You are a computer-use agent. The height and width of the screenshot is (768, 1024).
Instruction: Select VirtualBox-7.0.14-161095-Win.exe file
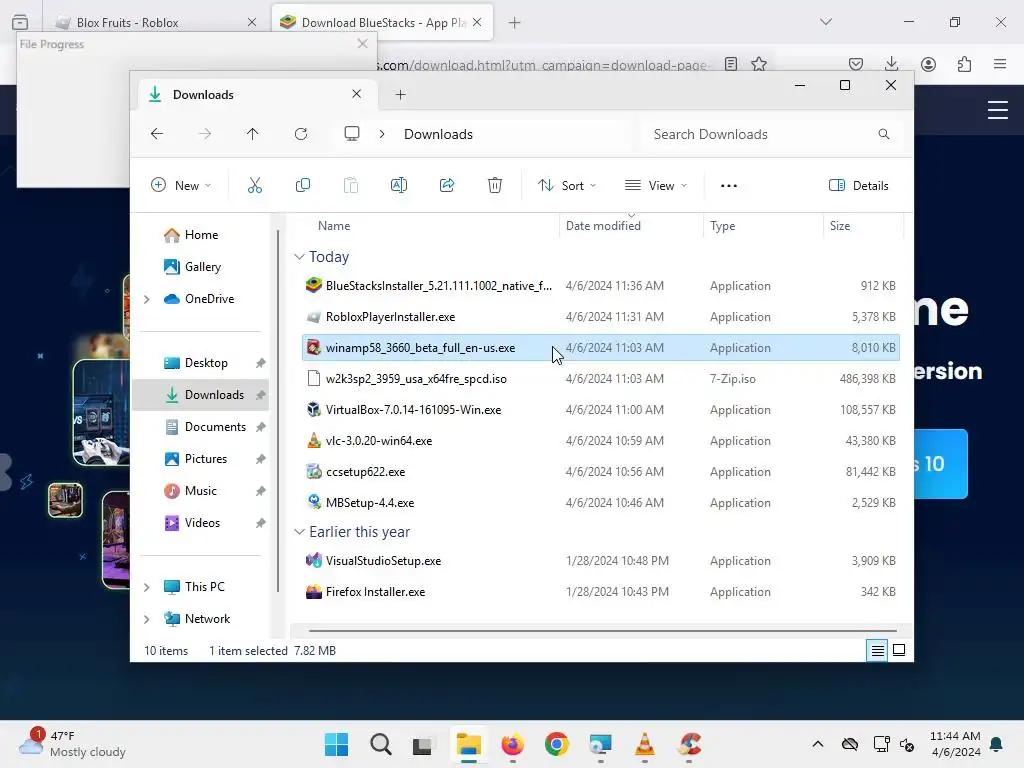click(x=601, y=410)
